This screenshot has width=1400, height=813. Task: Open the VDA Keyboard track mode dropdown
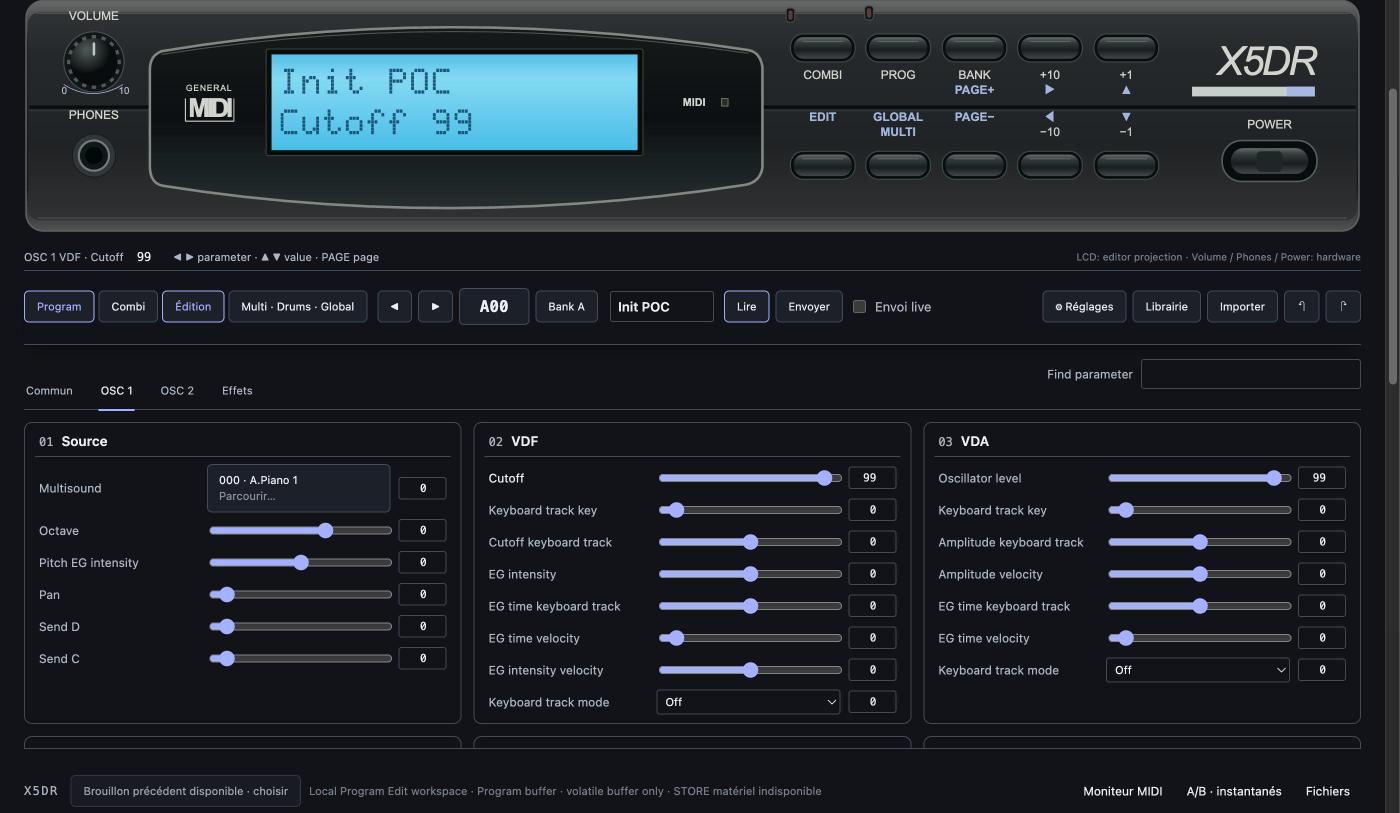(1198, 670)
